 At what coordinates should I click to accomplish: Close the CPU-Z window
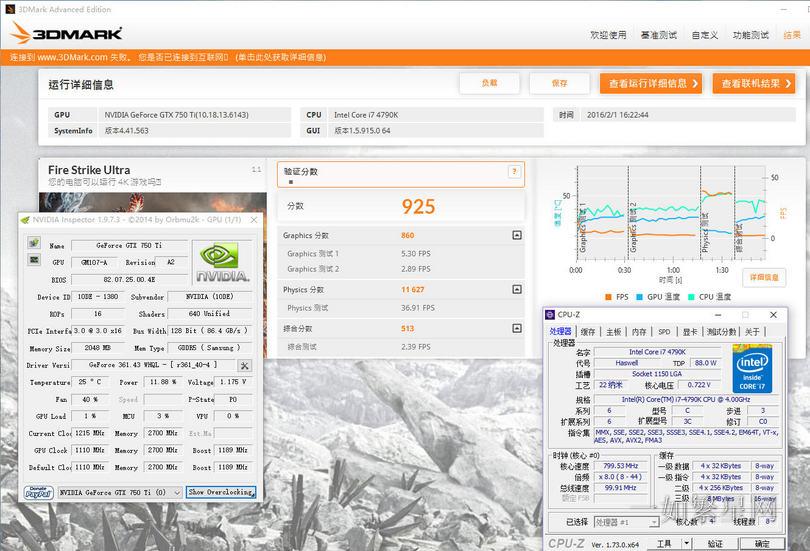(x=773, y=314)
